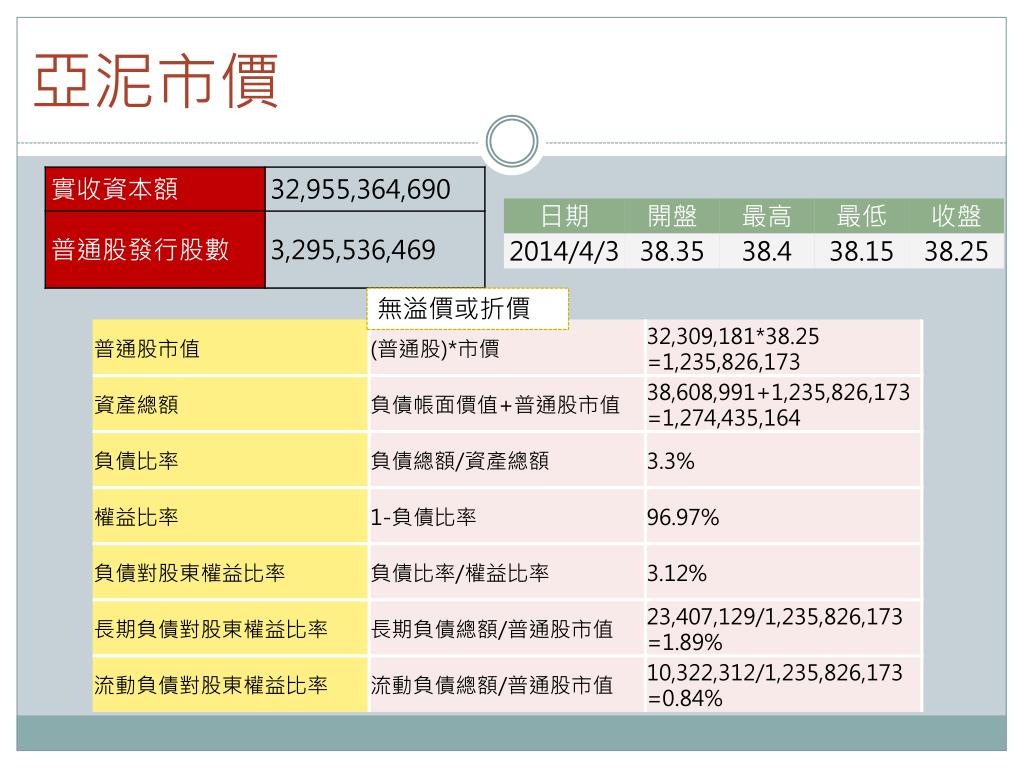This screenshot has height=768, width=1024.
Task: Click the 普通股市值 row label
Action: coord(230,348)
